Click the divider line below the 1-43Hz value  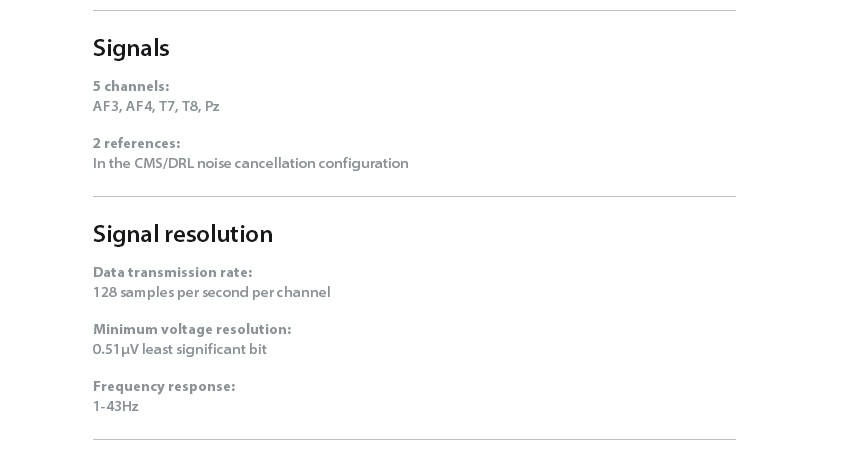pyautogui.click(x=414, y=439)
